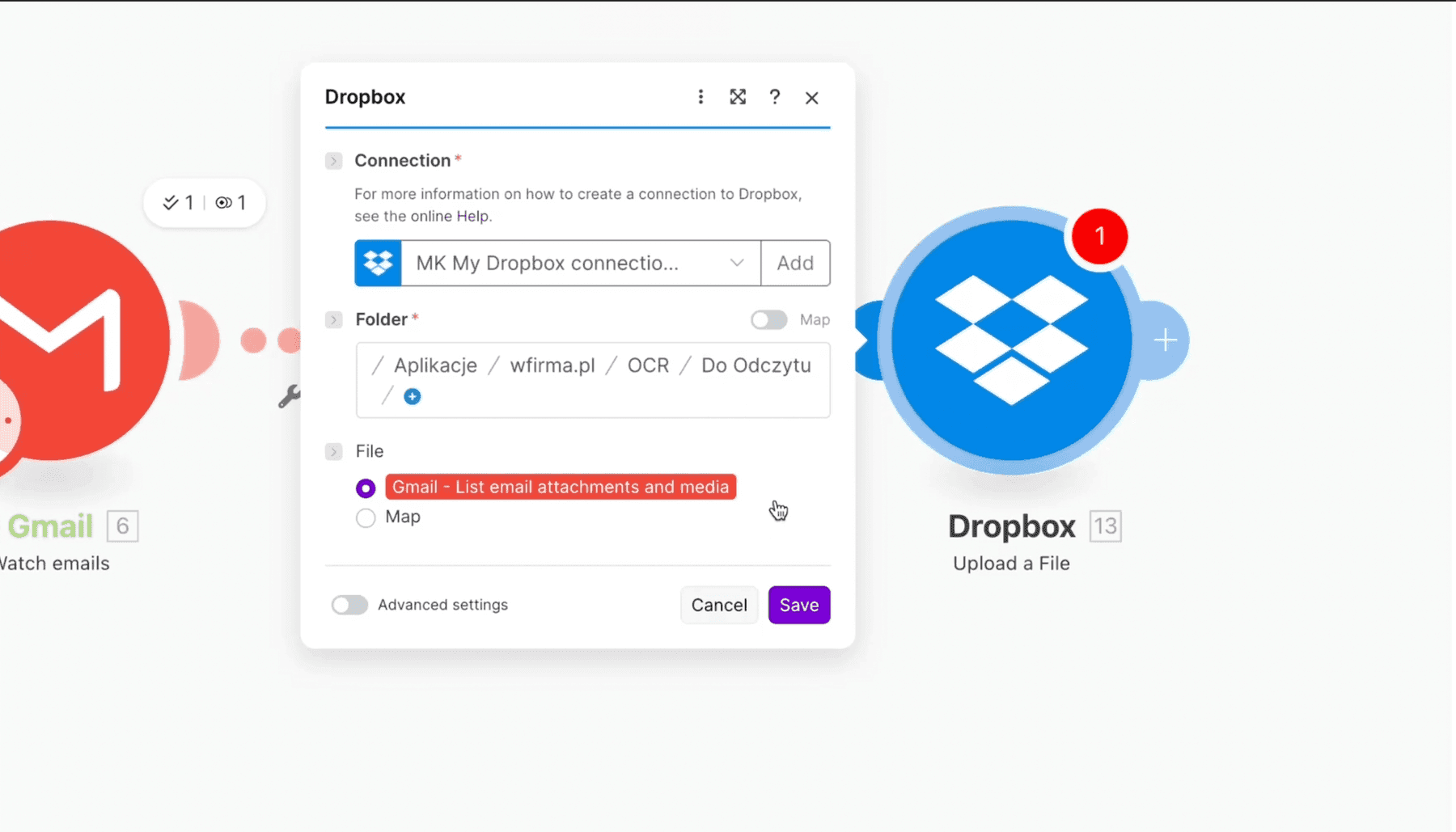Open the red notification badge on Dropbox module
This screenshot has width=1456, height=832.
1099,236
